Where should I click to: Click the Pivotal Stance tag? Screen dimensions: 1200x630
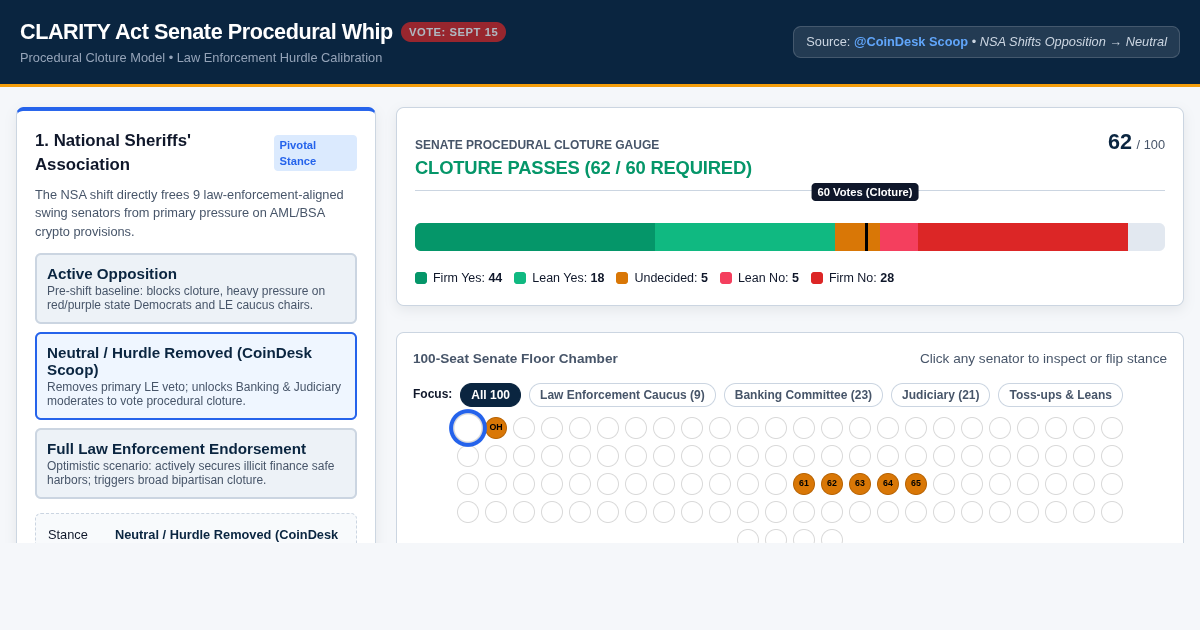tap(315, 153)
